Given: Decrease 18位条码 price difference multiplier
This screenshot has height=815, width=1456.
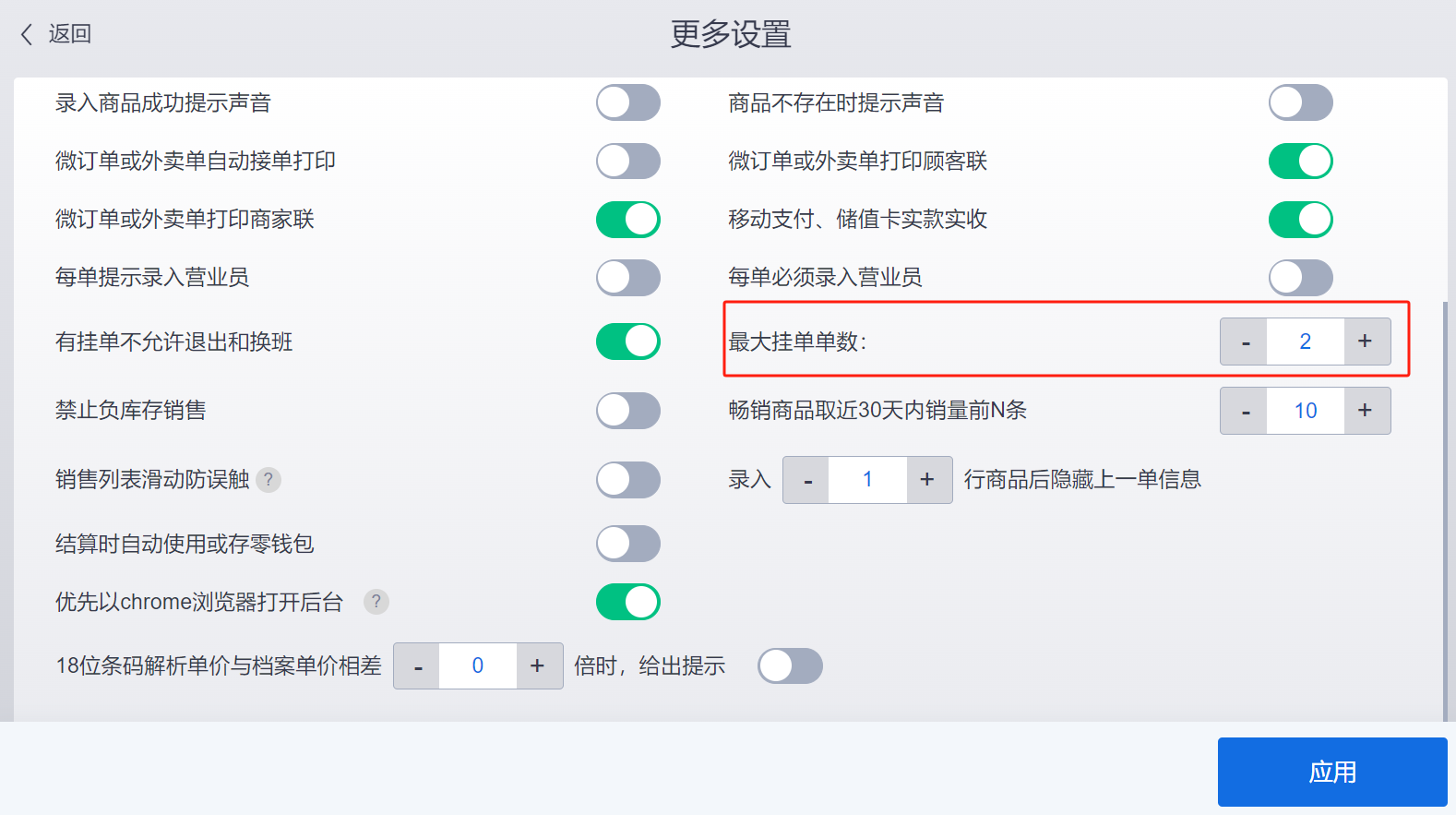Looking at the screenshot, I should click(417, 665).
